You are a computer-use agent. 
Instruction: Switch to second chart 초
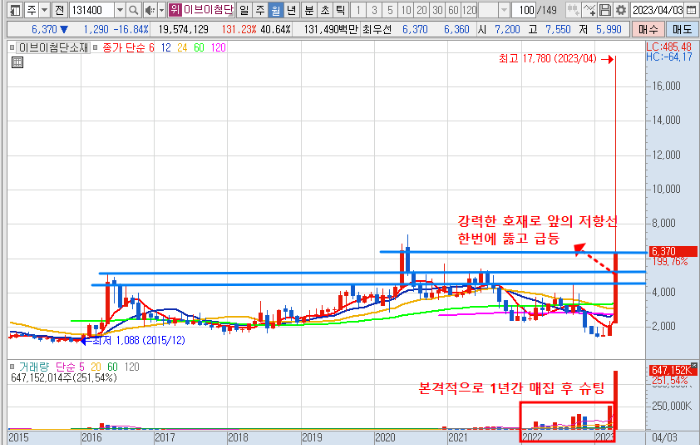325,10
